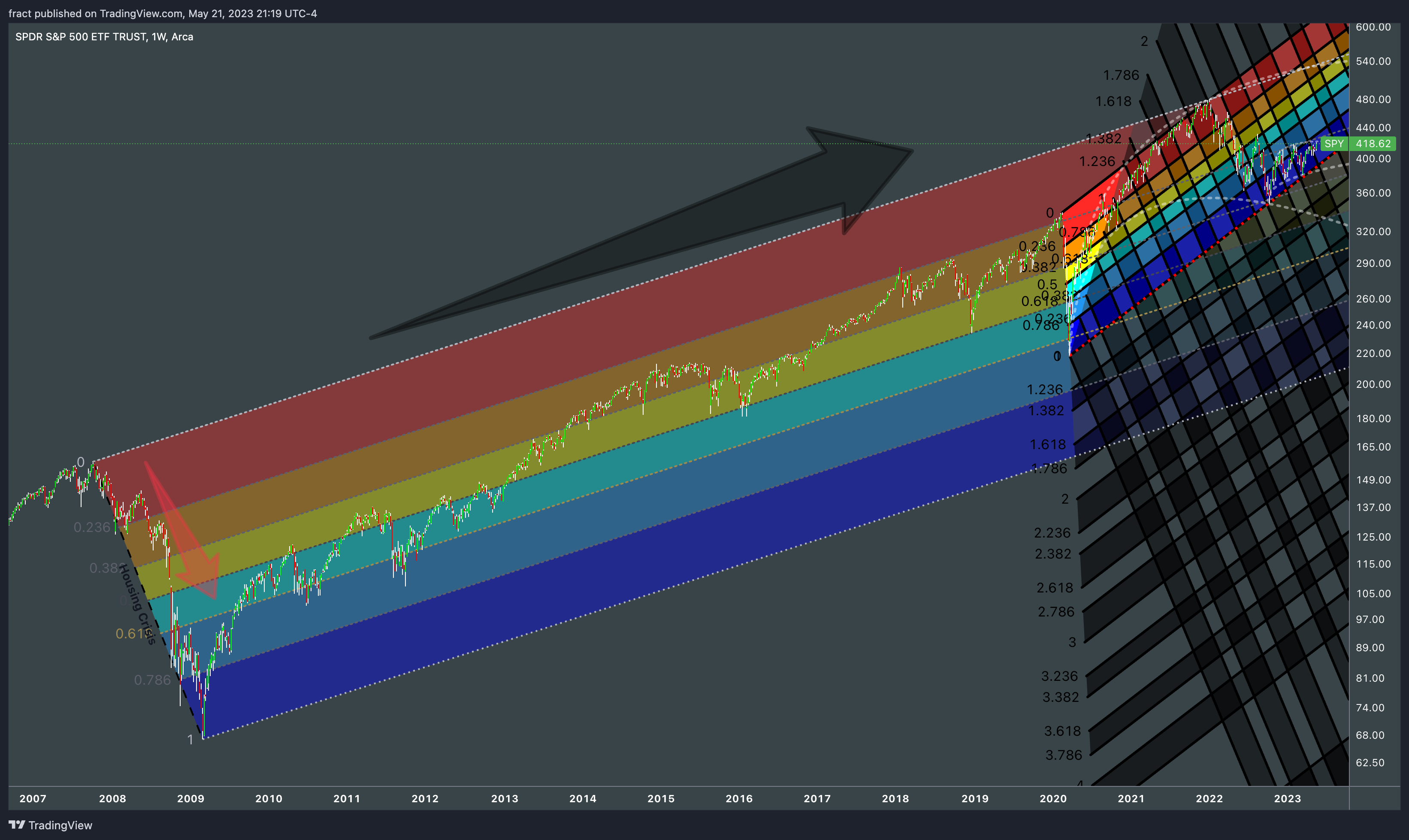Click the 2008 label on the time axis
Image resolution: width=1409 pixels, height=840 pixels.
tap(113, 799)
